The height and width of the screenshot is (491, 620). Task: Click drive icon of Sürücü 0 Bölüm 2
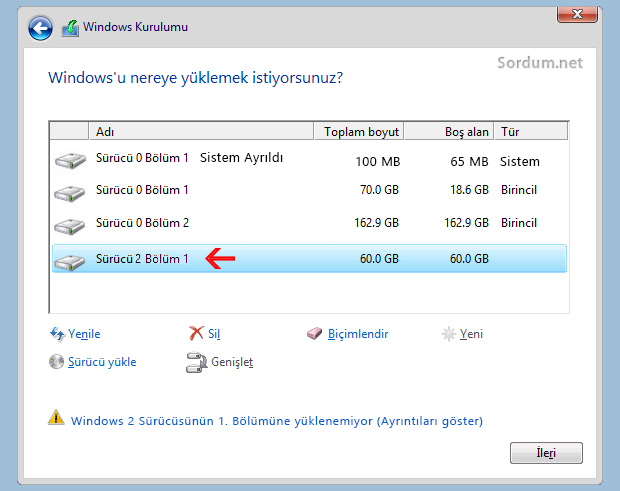[69, 227]
